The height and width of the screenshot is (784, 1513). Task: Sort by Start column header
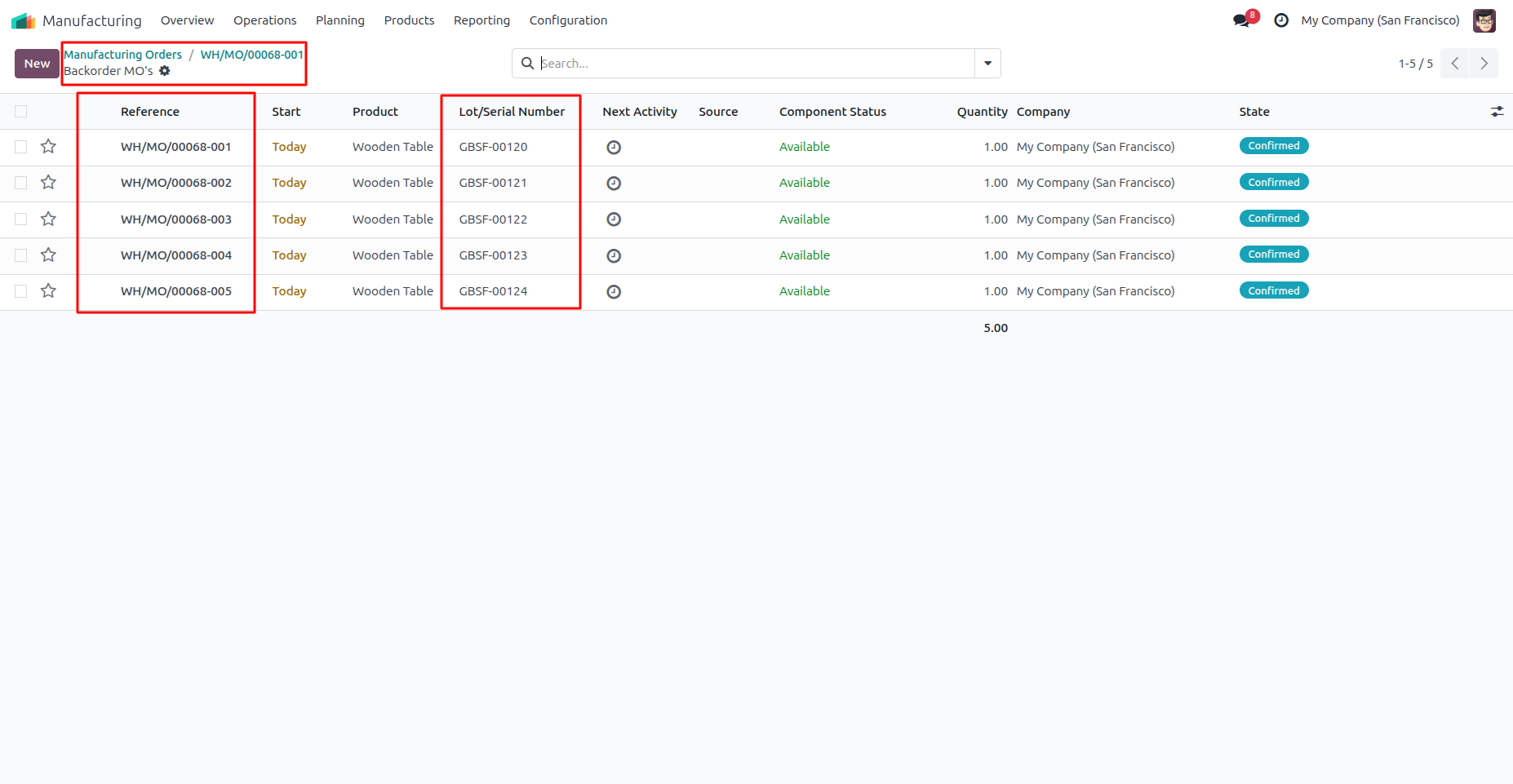pyautogui.click(x=286, y=112)
